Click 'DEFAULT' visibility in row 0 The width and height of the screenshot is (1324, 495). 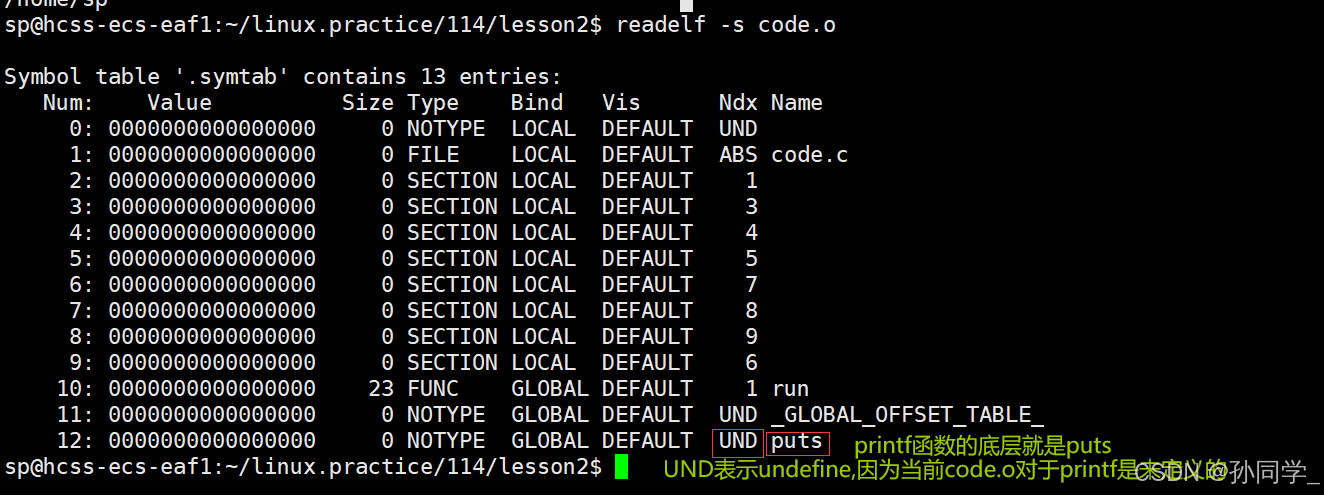tap(647, 129)
